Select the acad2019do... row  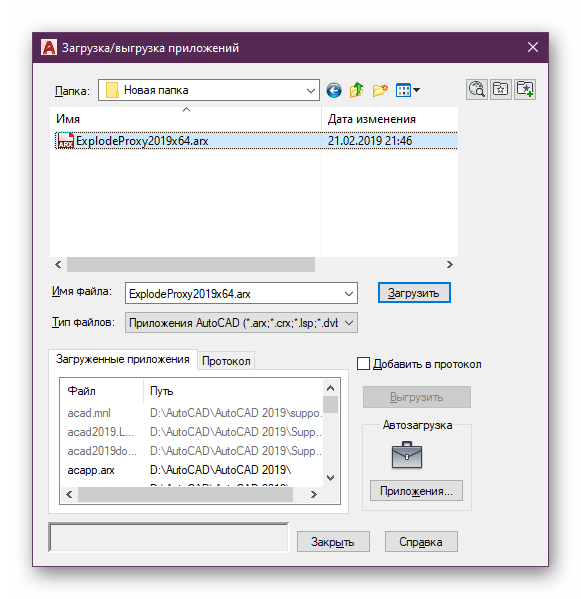pyautogui.click(x=191, y=451)
